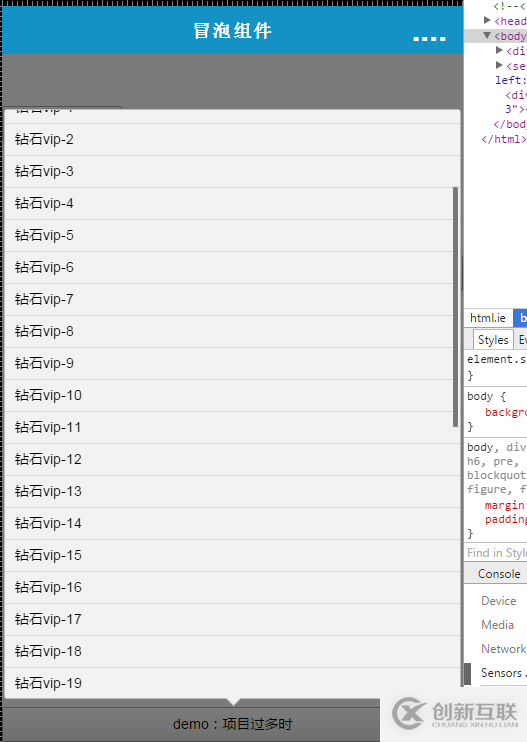Expand the head element node
Screen dimensions: 527x742
coord(487,20)
